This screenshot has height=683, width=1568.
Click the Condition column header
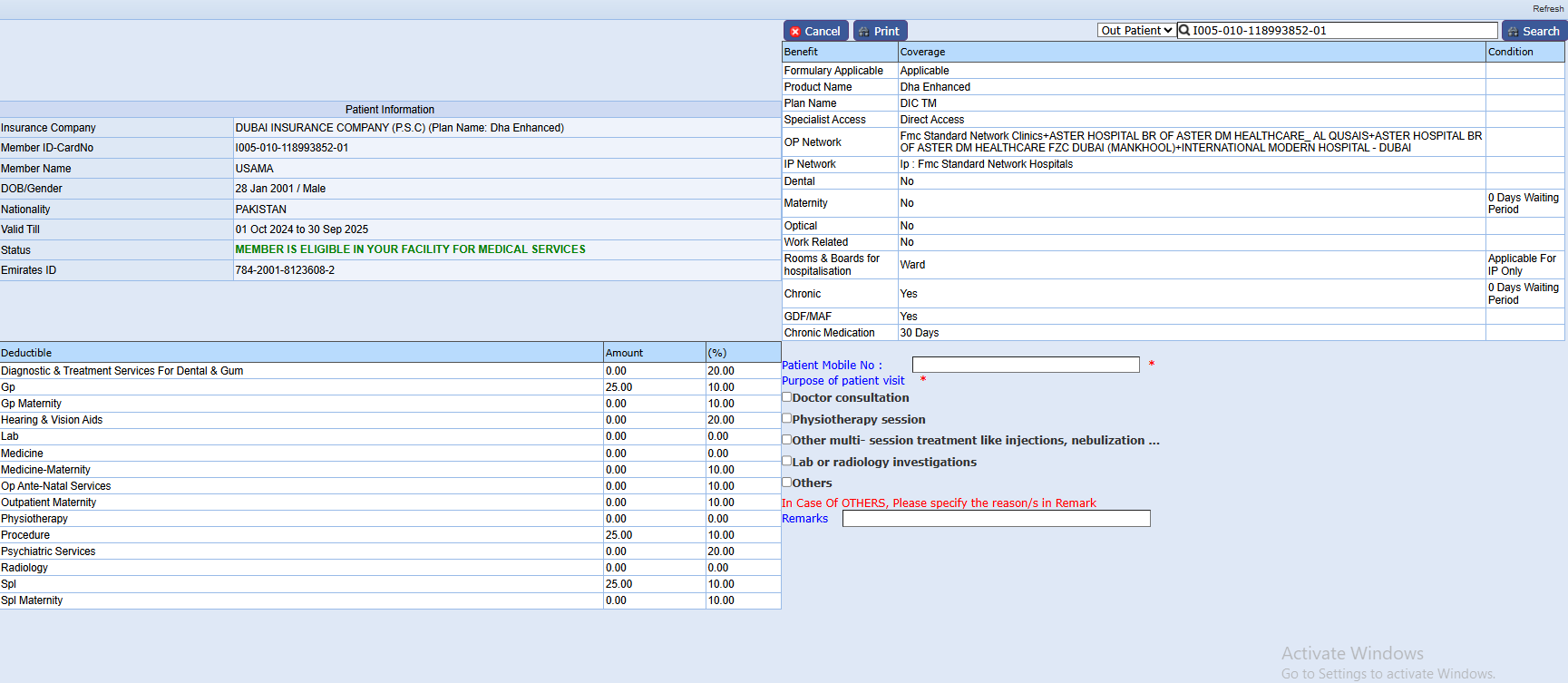point(1510,52)
